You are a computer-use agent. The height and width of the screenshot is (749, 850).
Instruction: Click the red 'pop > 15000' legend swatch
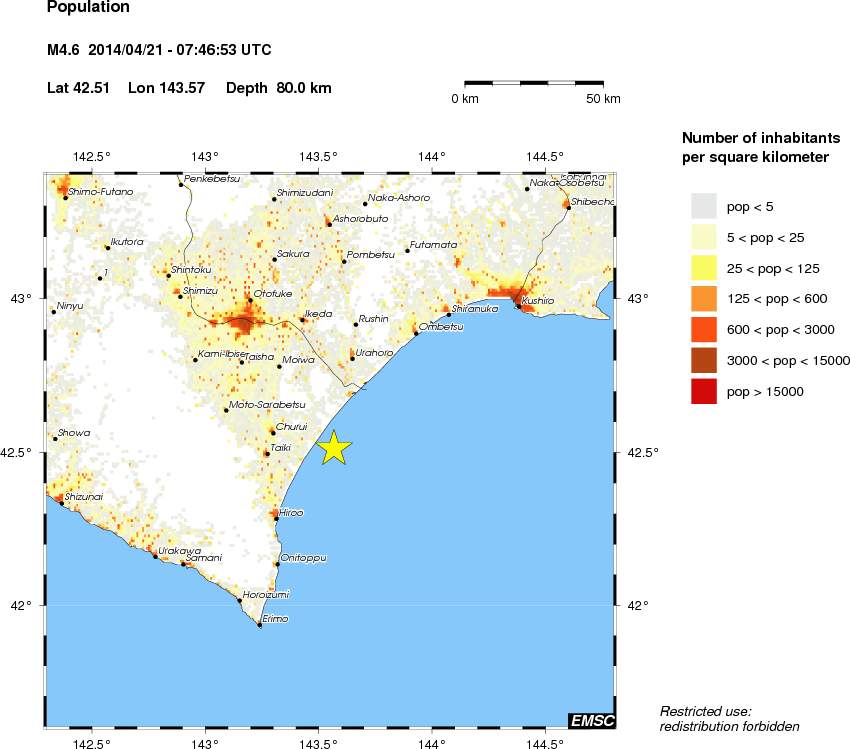click(704, 392)
